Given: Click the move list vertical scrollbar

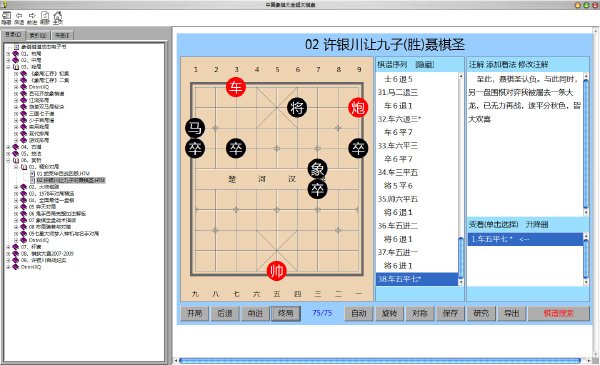Looking at the screenshot, I should pos(461,179).
